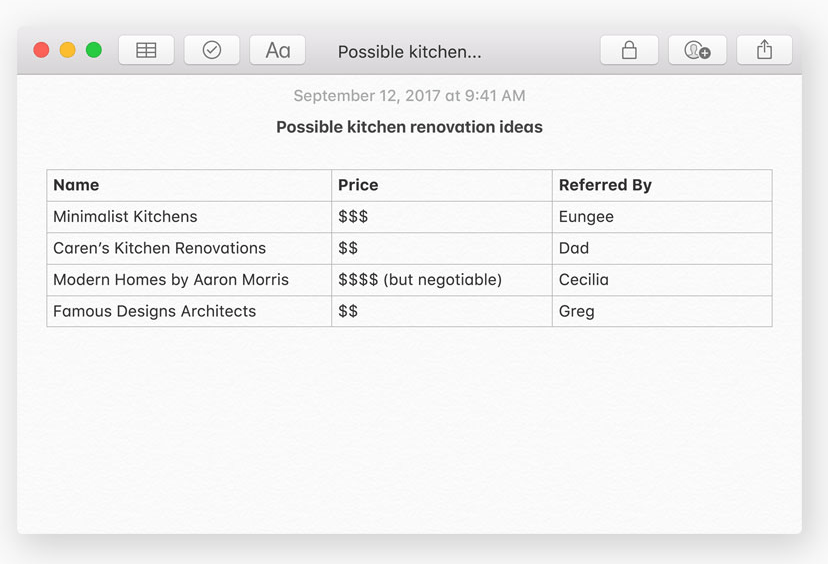Click the note heading Possible kitchen renovation ideas
The width and height of the screenshot is (828, 564).
409,127
